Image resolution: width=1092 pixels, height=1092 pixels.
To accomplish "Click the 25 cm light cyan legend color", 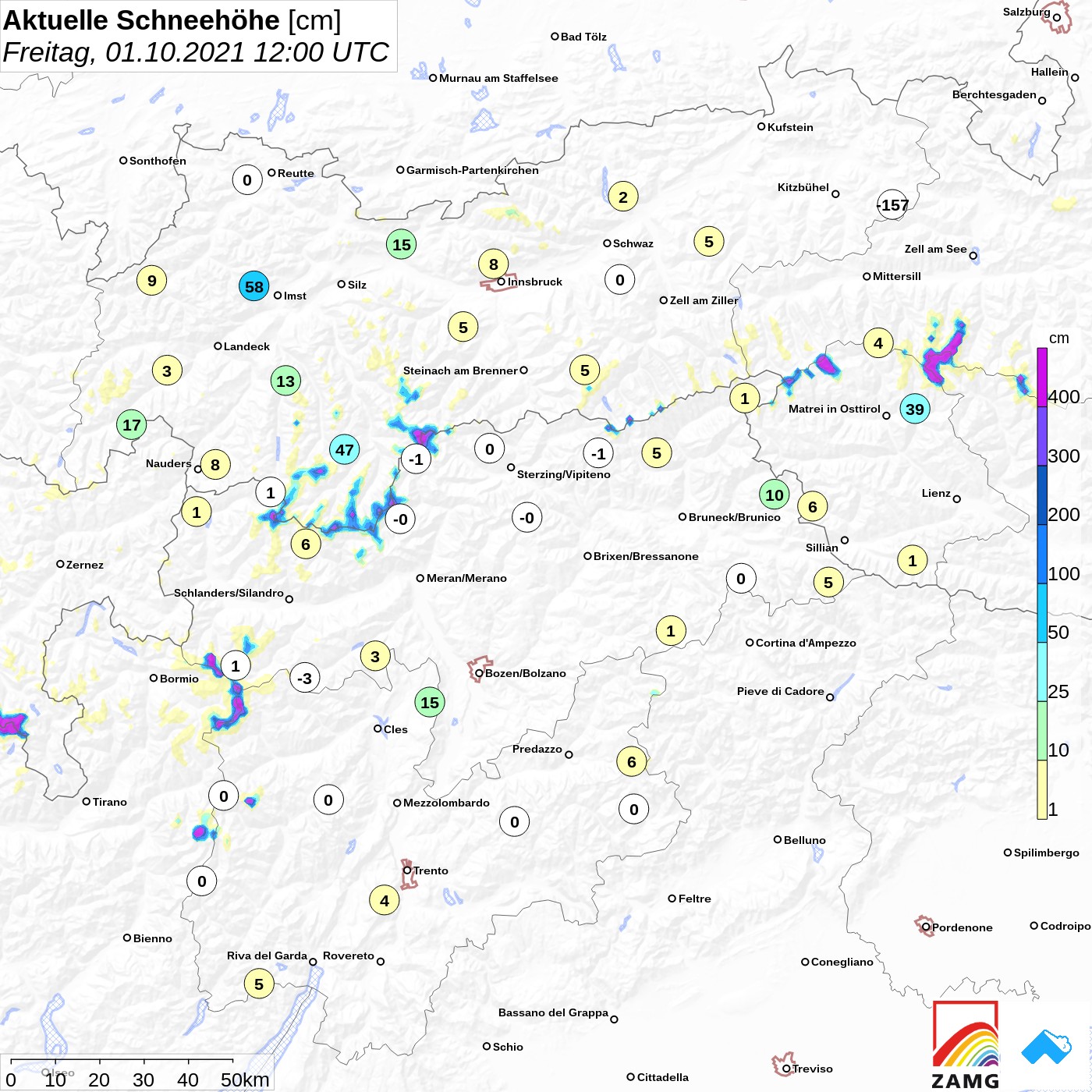I will coord(1042,672).
